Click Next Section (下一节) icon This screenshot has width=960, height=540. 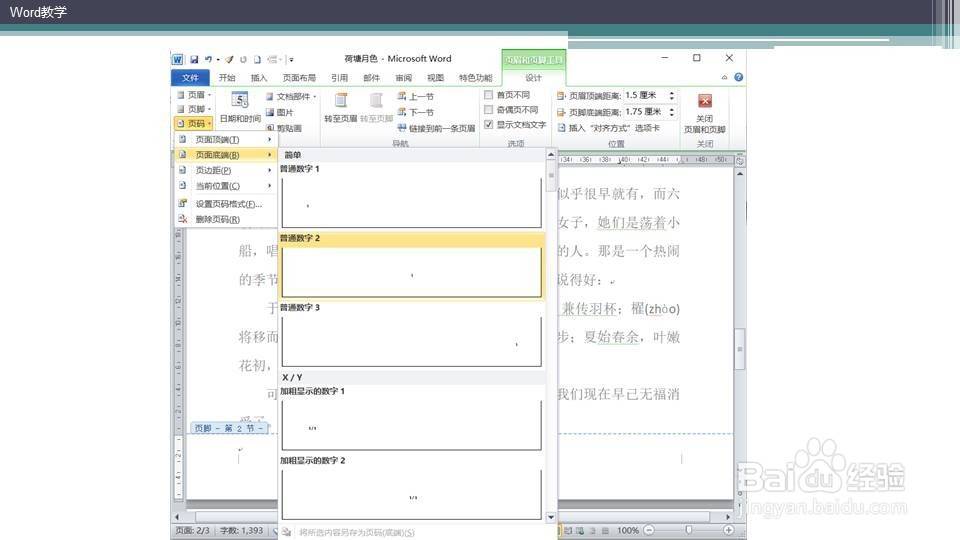402,112
